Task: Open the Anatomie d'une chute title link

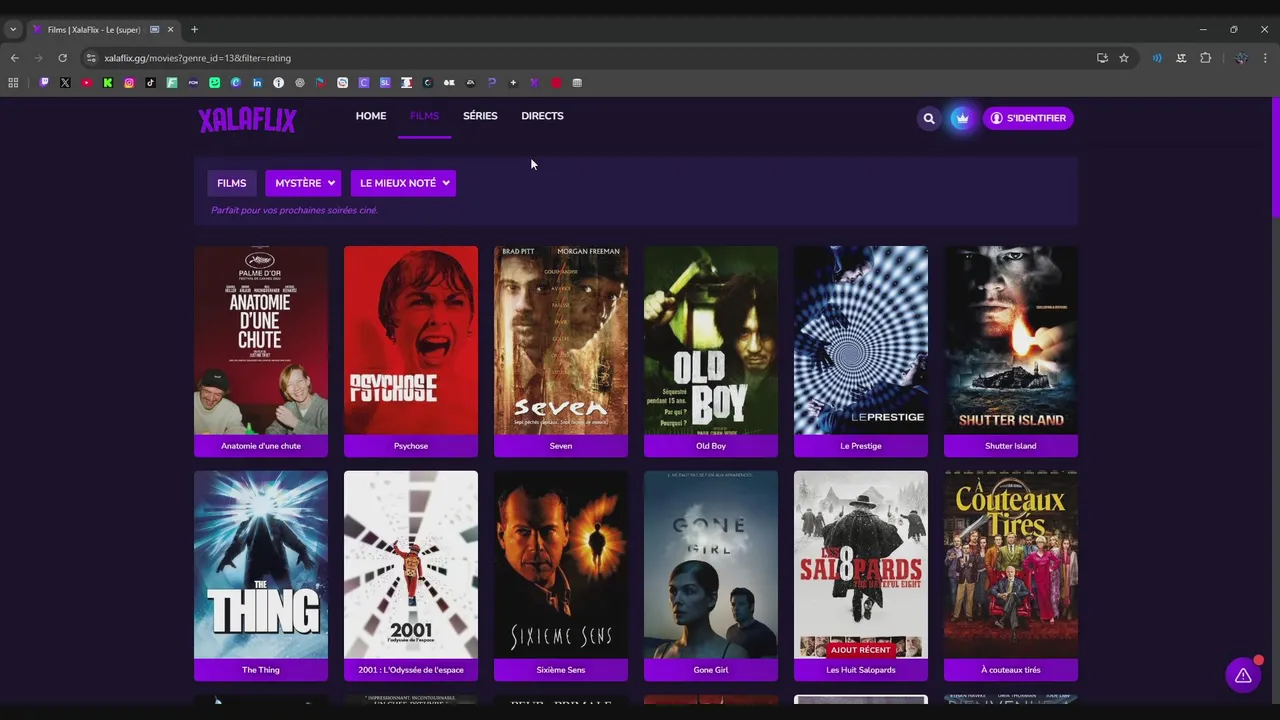Action: coord(261,446)
